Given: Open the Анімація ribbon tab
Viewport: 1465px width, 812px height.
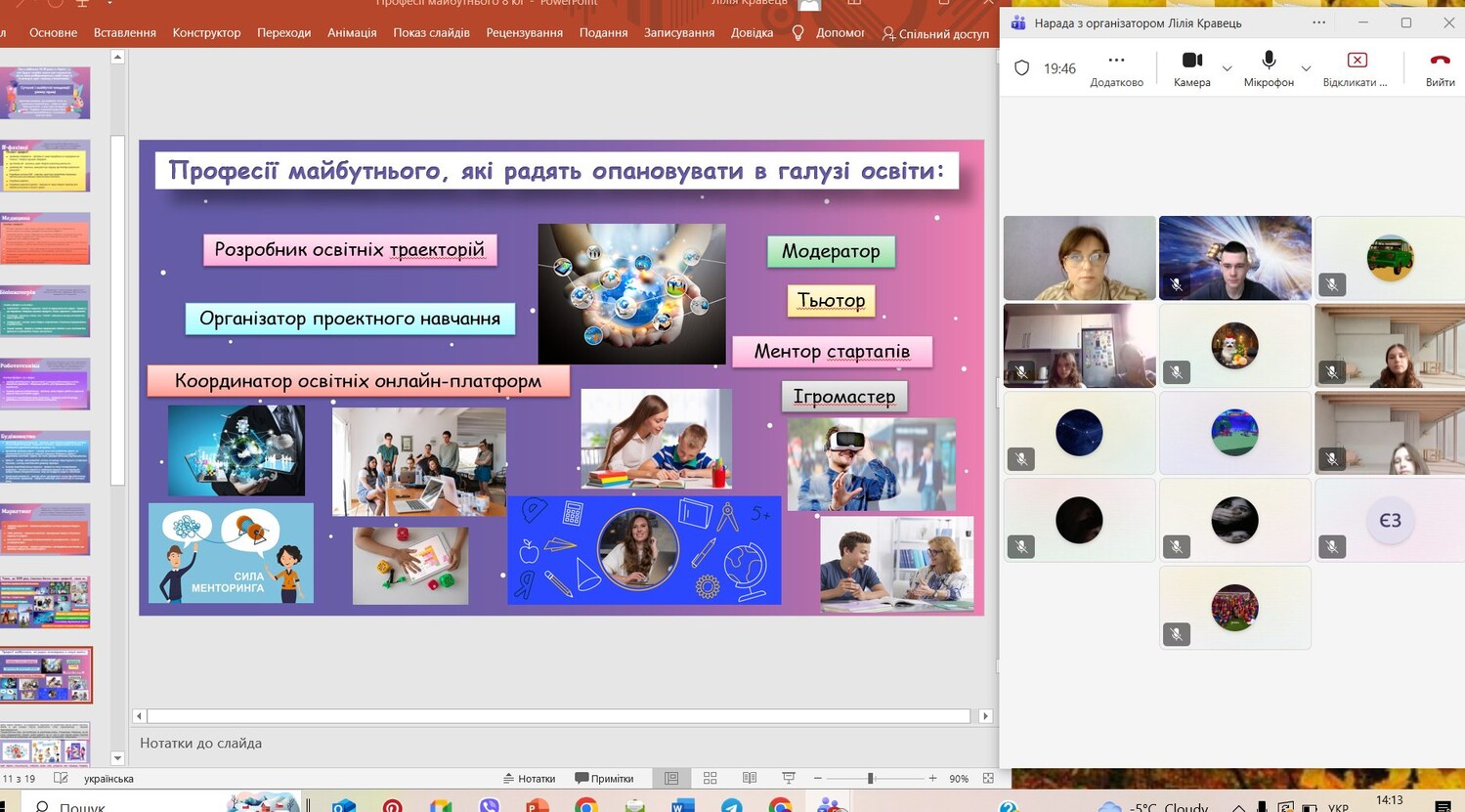Looking at the screenshot, I should point(352,32).
